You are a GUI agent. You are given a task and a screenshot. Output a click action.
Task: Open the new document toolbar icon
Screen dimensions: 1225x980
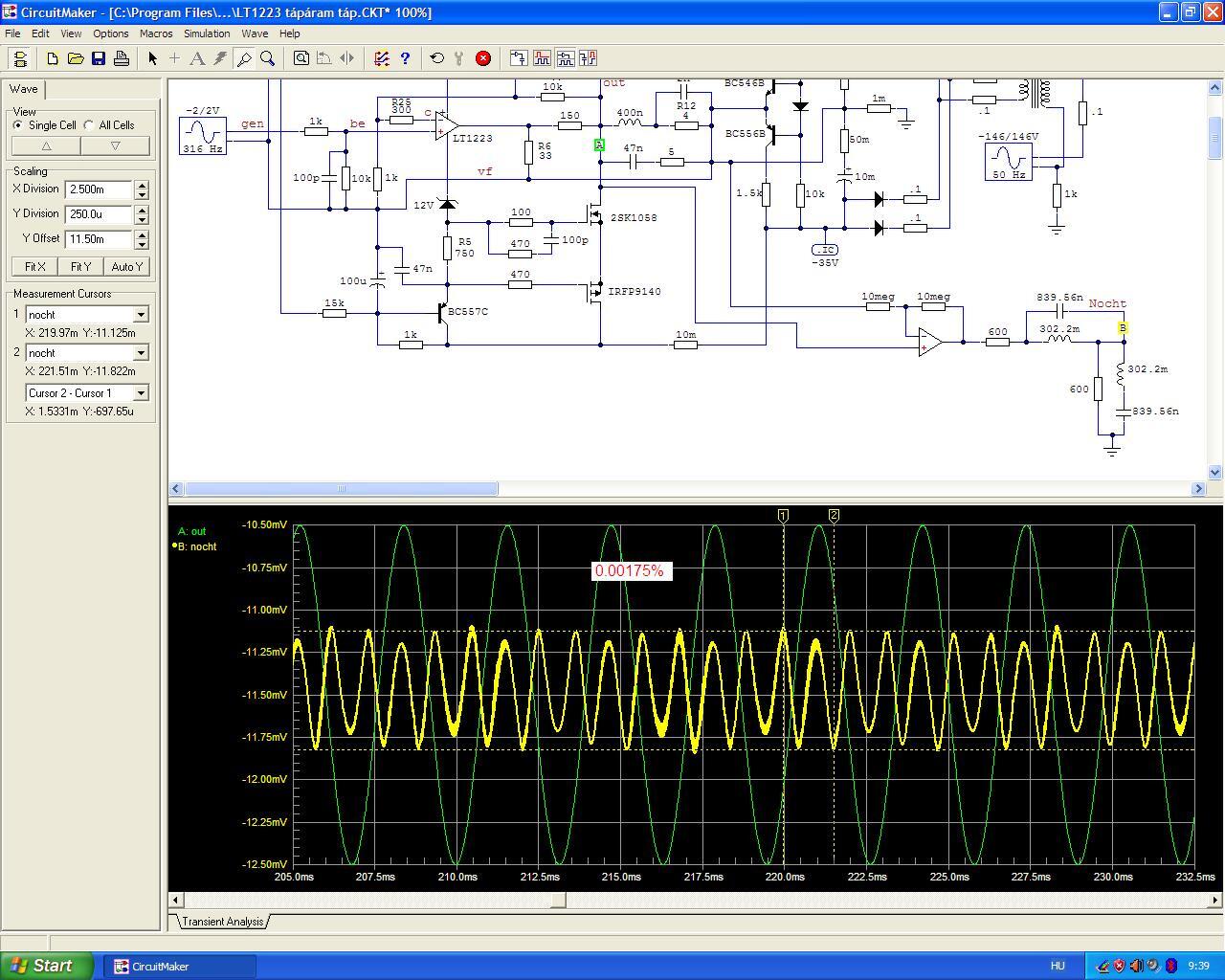click(53, 58)
